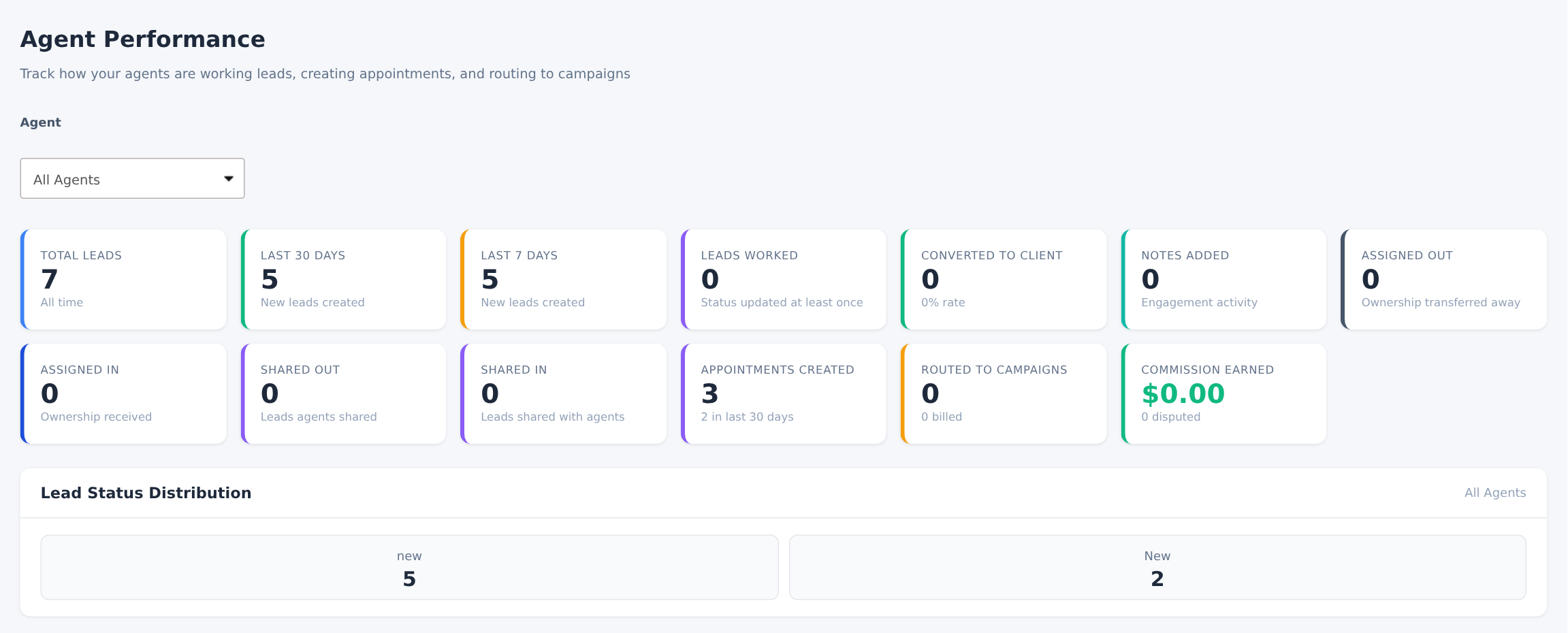Select the Appointments Created card

[784, 394]
